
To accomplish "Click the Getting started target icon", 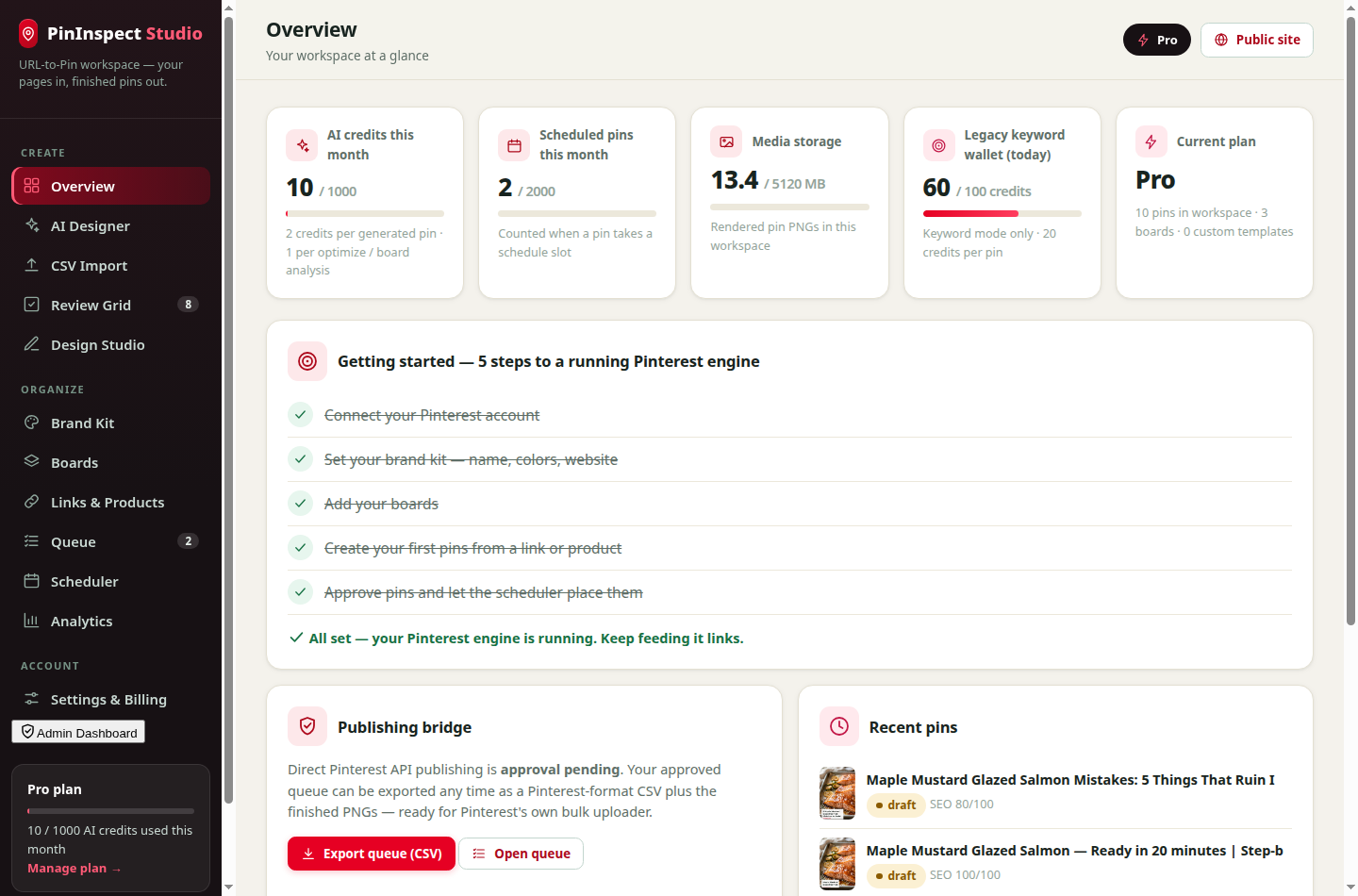I will pos(307,361).
